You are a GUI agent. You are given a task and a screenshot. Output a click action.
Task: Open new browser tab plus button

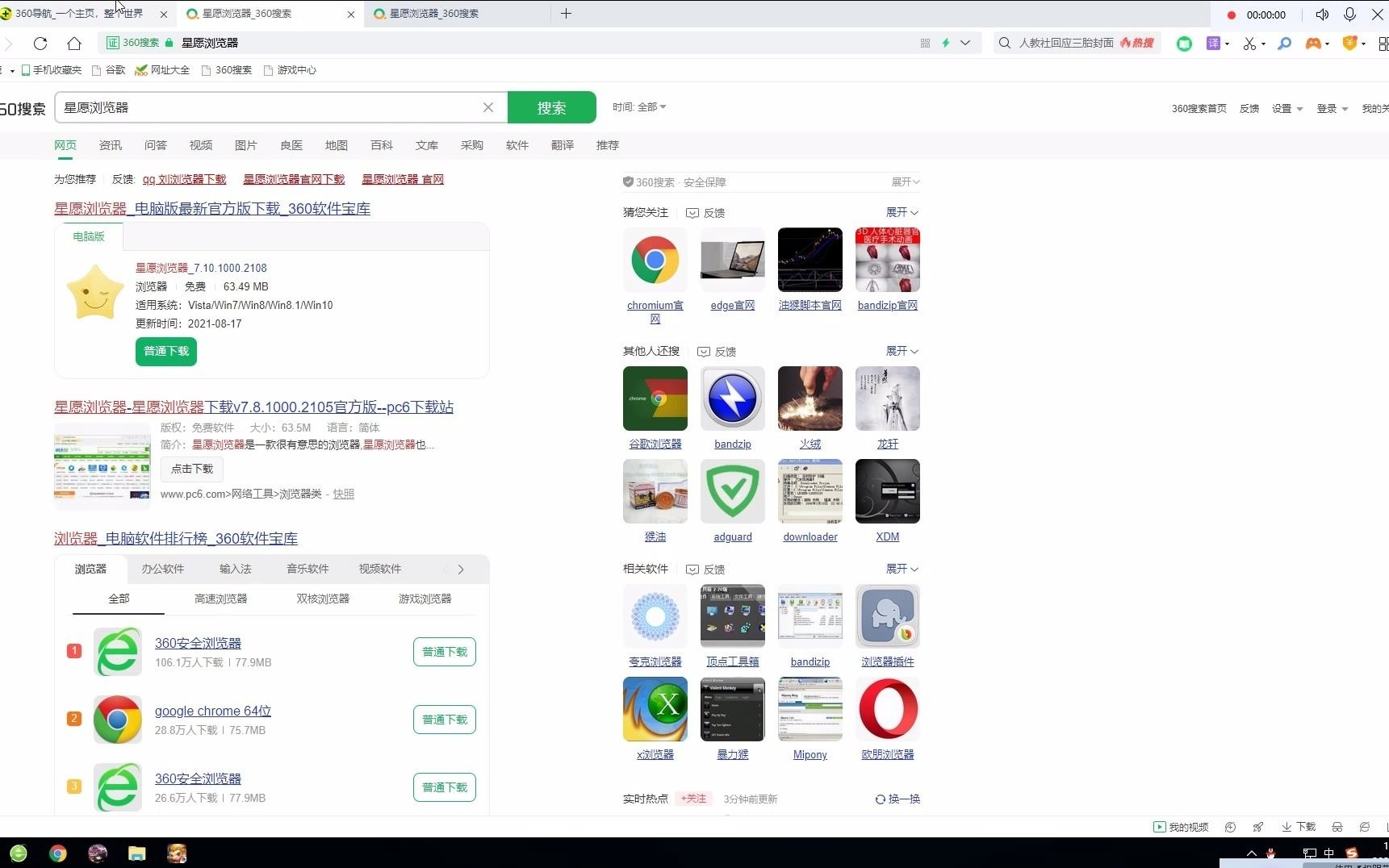(566, 14)
